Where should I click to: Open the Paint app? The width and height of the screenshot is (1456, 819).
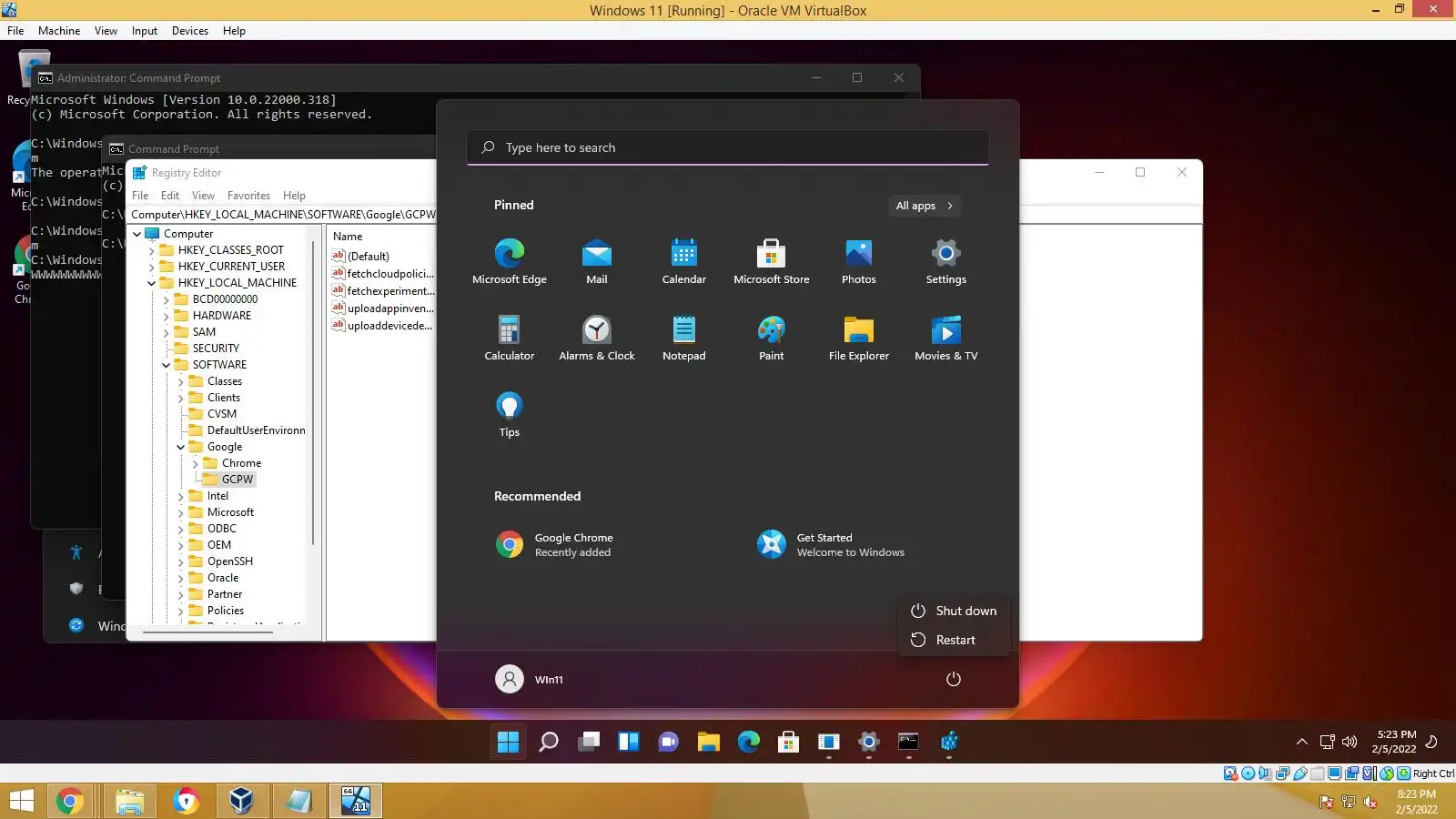[x=772, y=338]
